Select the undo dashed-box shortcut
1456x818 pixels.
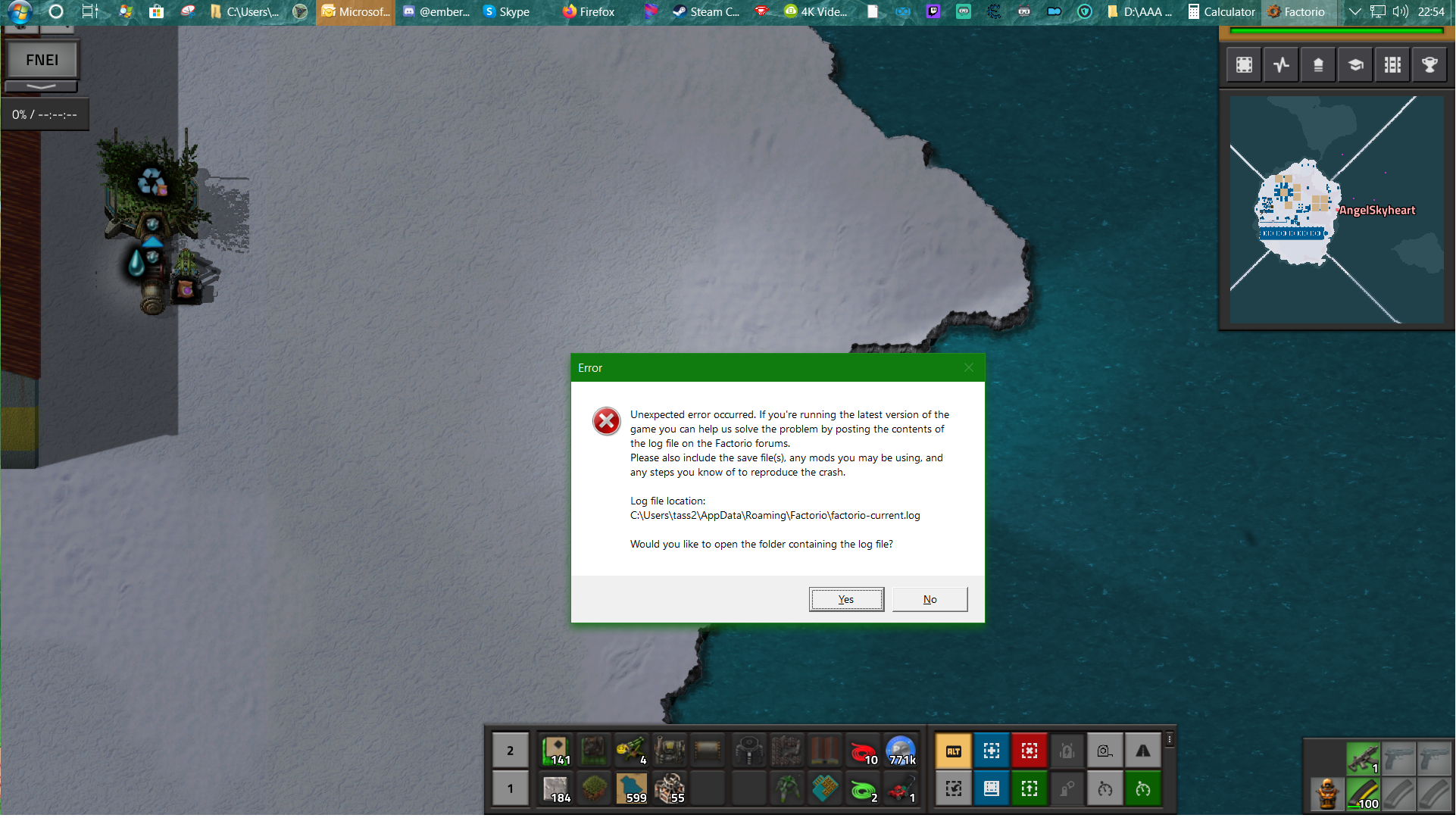pyautogui.click(x=954, y=788)
